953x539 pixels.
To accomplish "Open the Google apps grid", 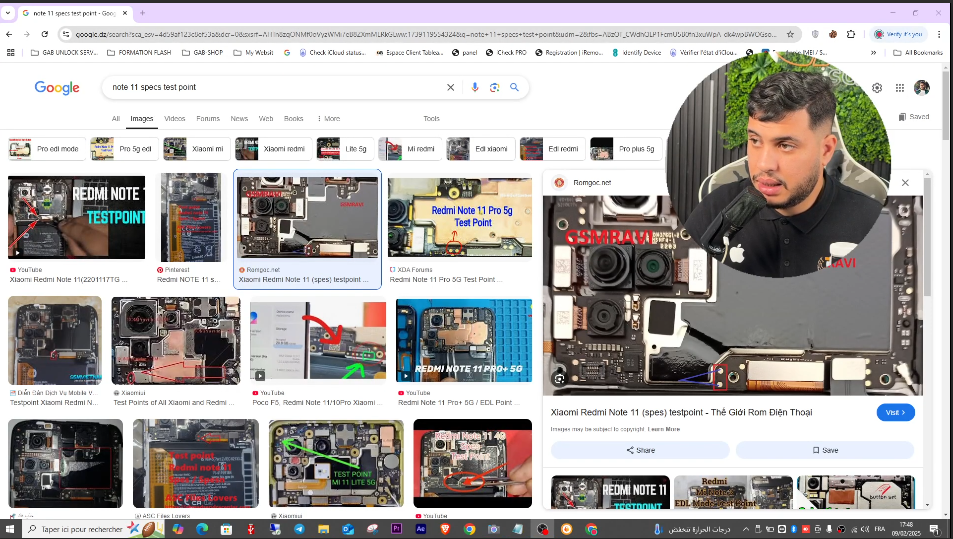I will [x=900, y=88].
